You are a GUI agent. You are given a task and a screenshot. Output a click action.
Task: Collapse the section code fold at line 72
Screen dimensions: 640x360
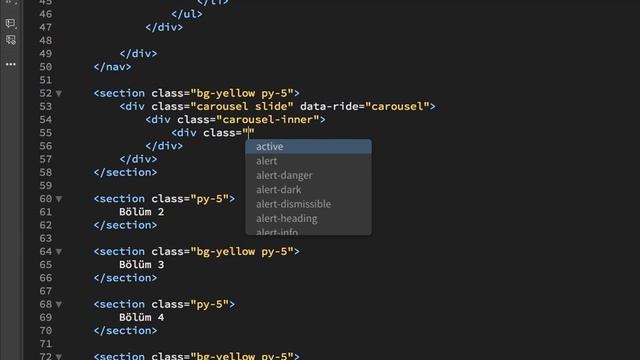point(59,356)
